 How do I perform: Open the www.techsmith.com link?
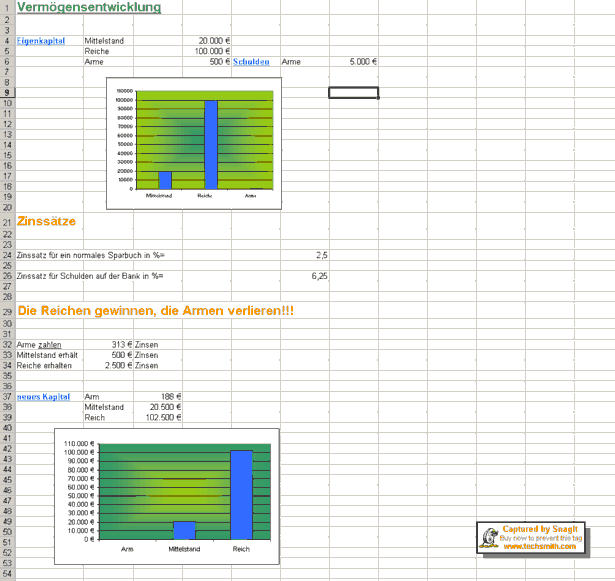[x=540, y=546]
